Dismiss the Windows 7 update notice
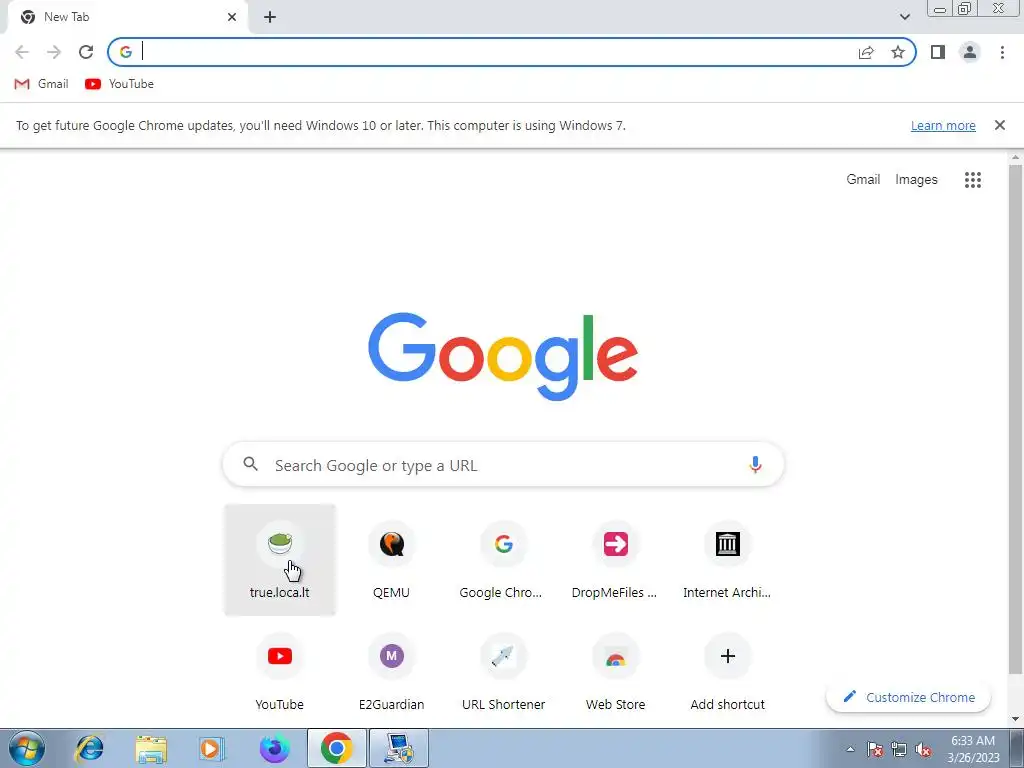 [999, 125]
